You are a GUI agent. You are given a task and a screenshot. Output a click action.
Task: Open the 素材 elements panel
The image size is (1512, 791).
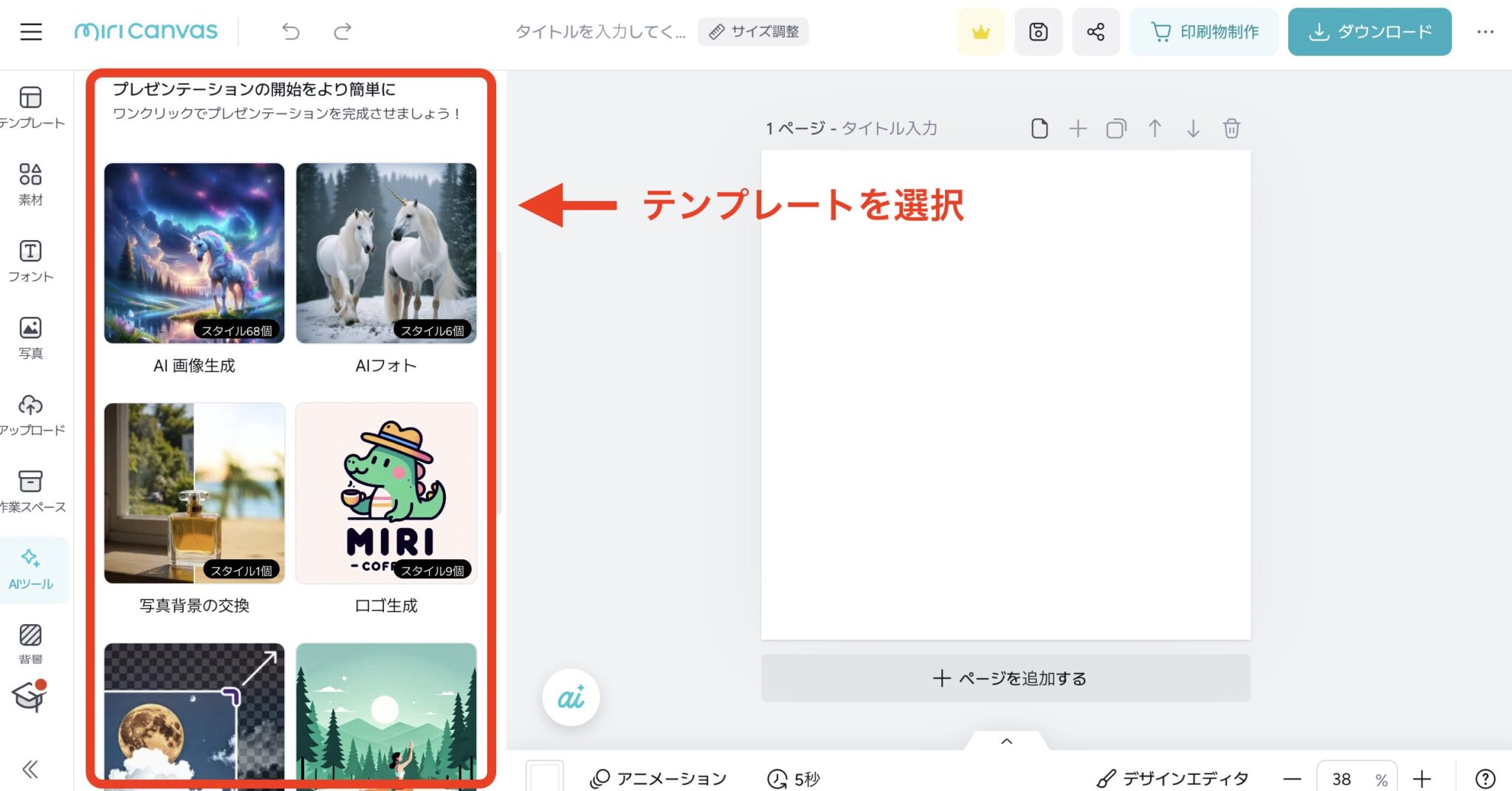click(x=30, y=179)
